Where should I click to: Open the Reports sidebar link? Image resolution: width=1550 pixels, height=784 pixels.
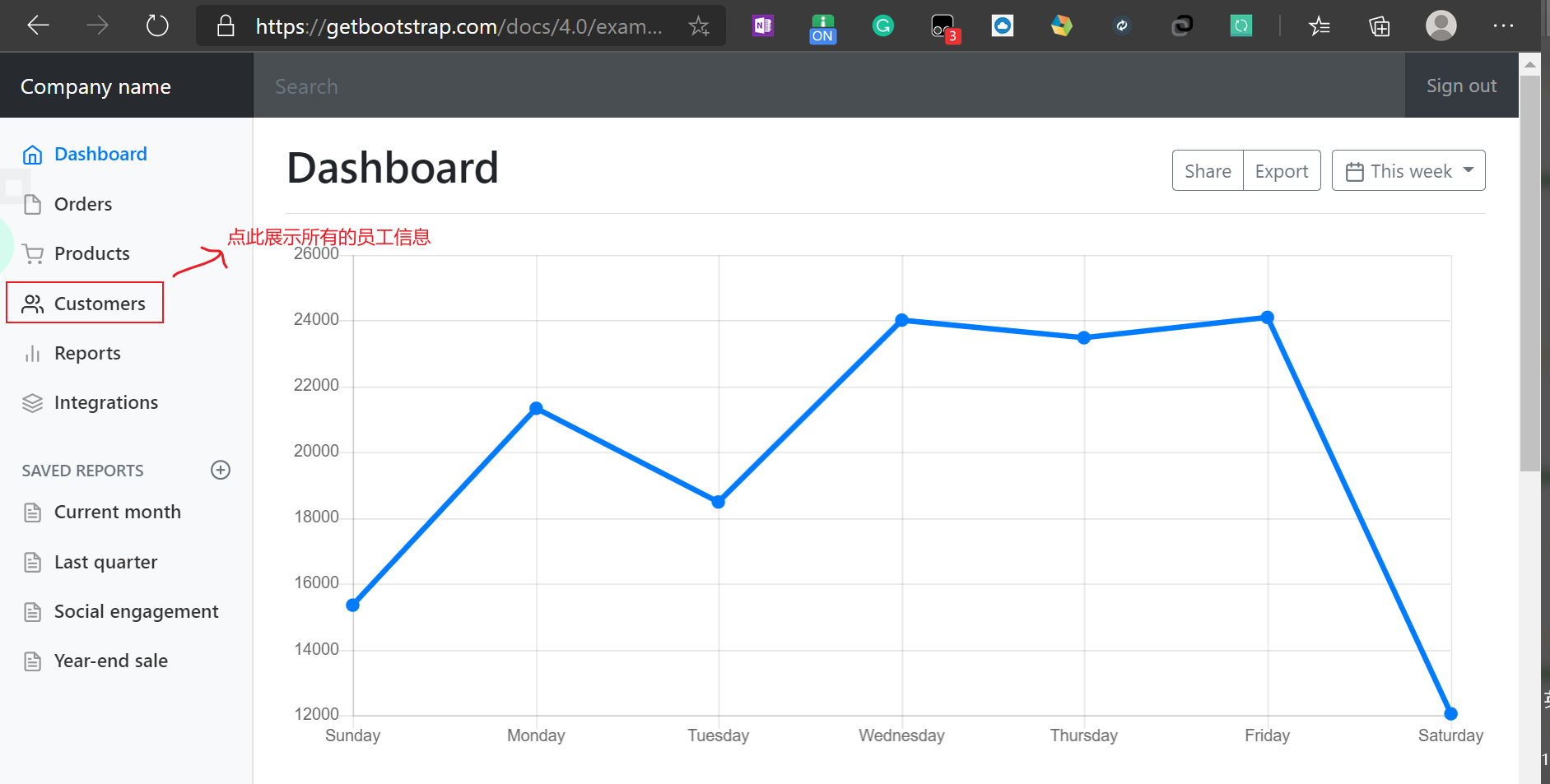click(87, 353)
